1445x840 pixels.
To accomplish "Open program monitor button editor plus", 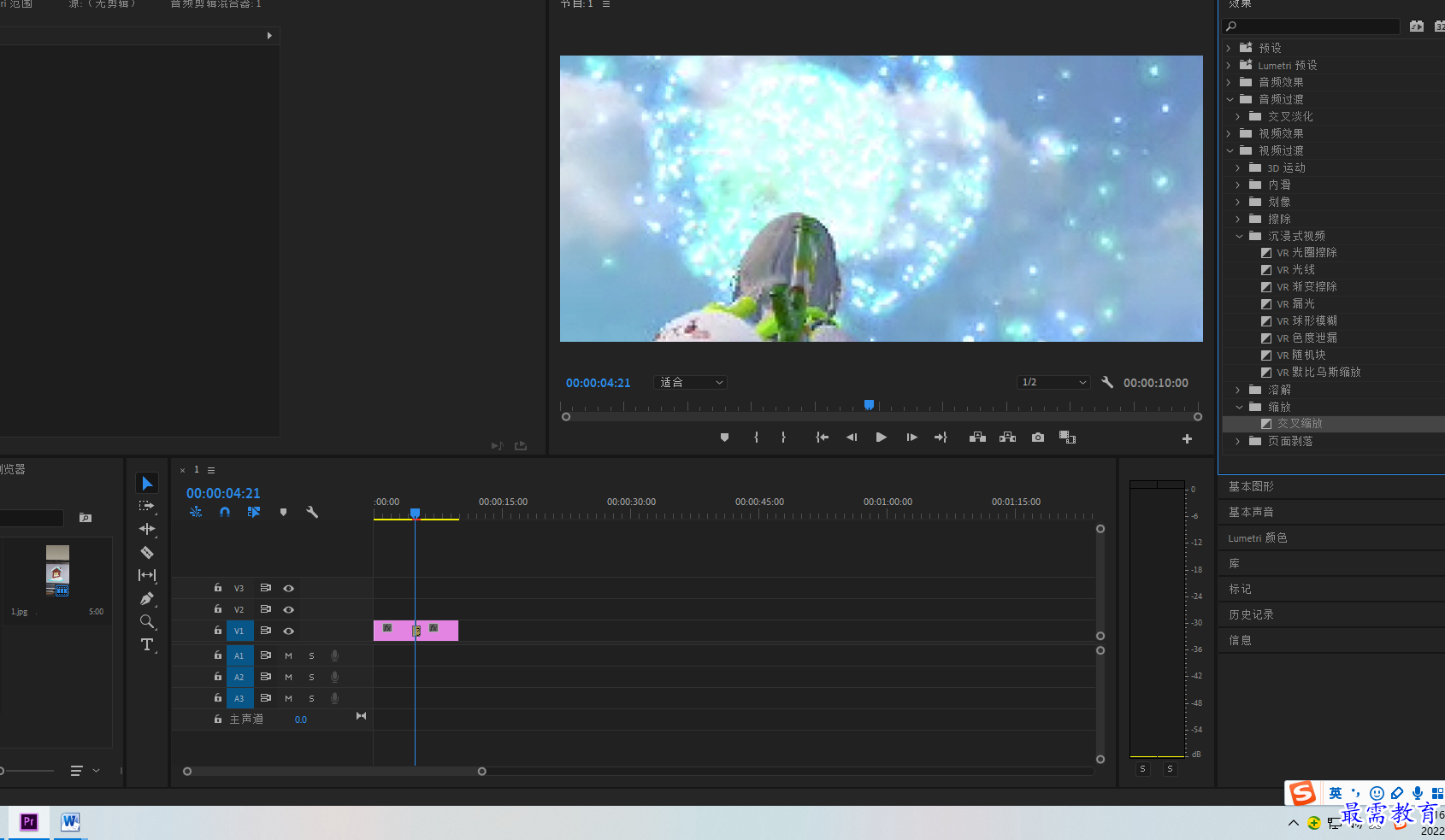I will pos(1187,438).
